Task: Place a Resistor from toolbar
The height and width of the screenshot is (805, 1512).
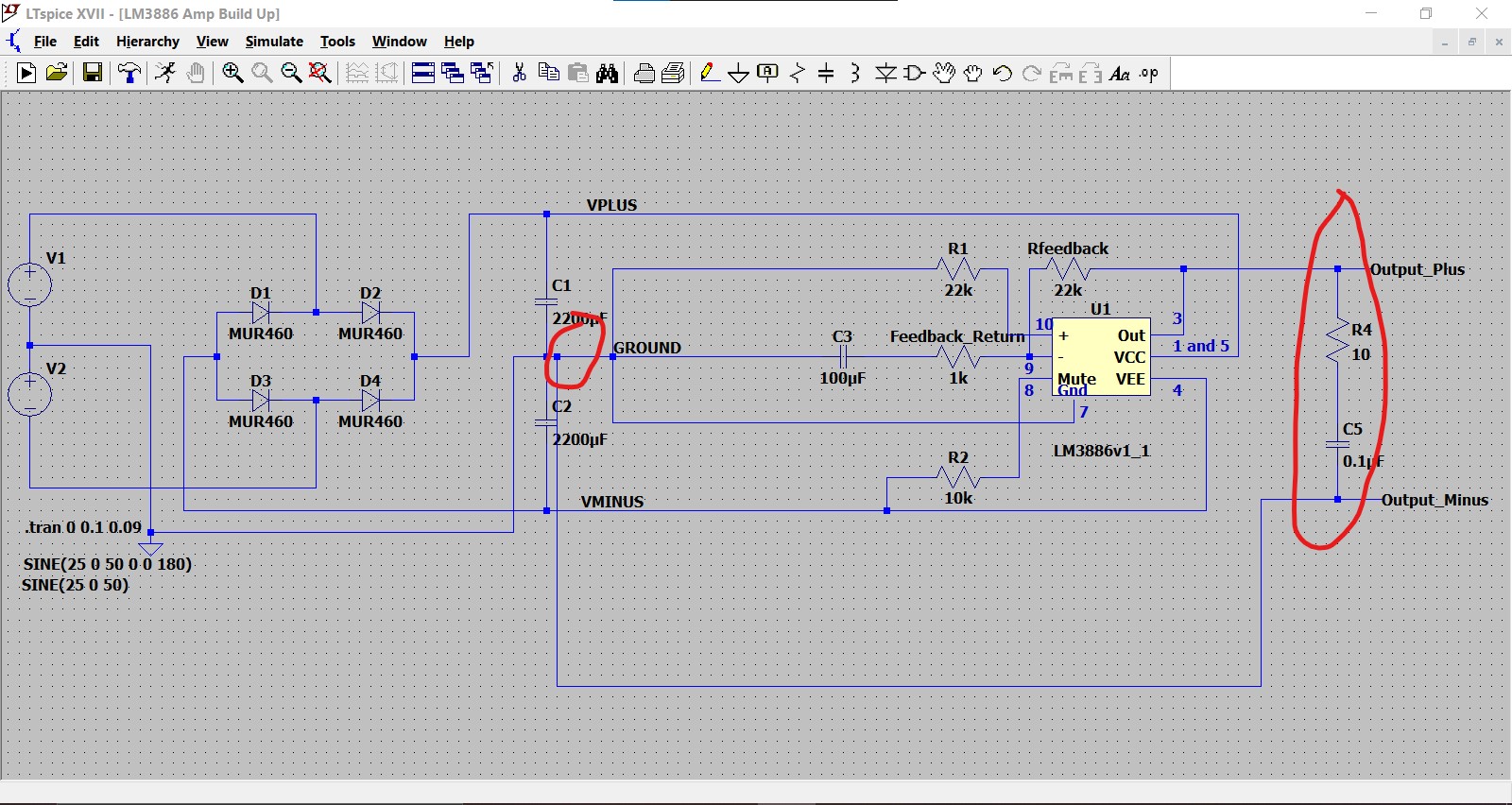Action: [x=798, y=73]
